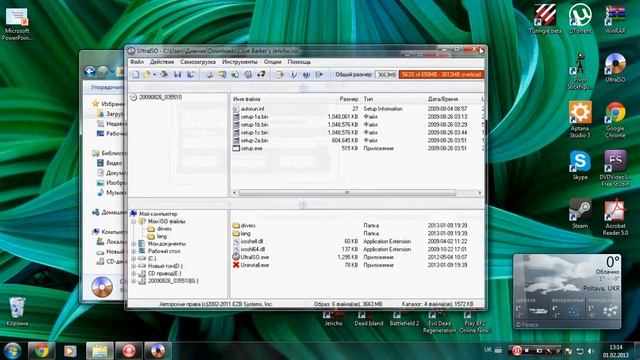Click the blue question-mark Help toolbar icon
The image size is (640, 360).
pos(306,75)
